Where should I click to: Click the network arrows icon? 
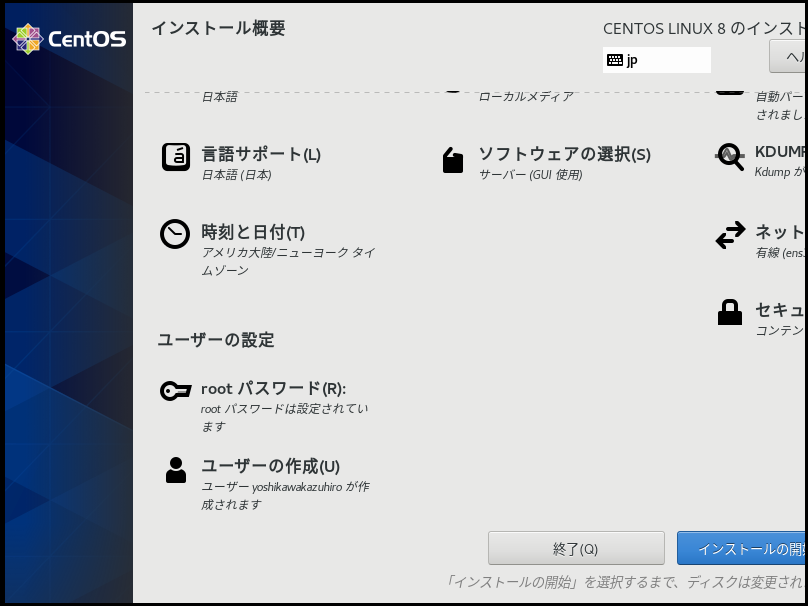point(730,235)
